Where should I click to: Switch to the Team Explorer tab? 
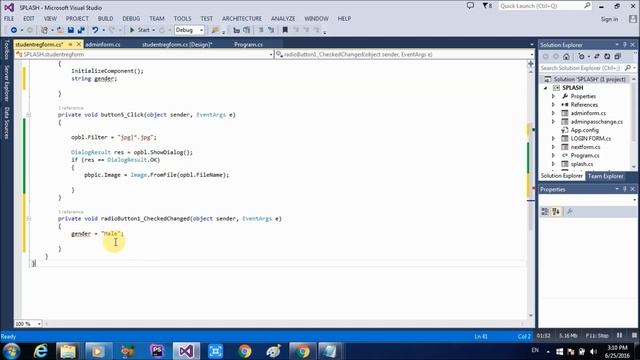click(605, 176)
